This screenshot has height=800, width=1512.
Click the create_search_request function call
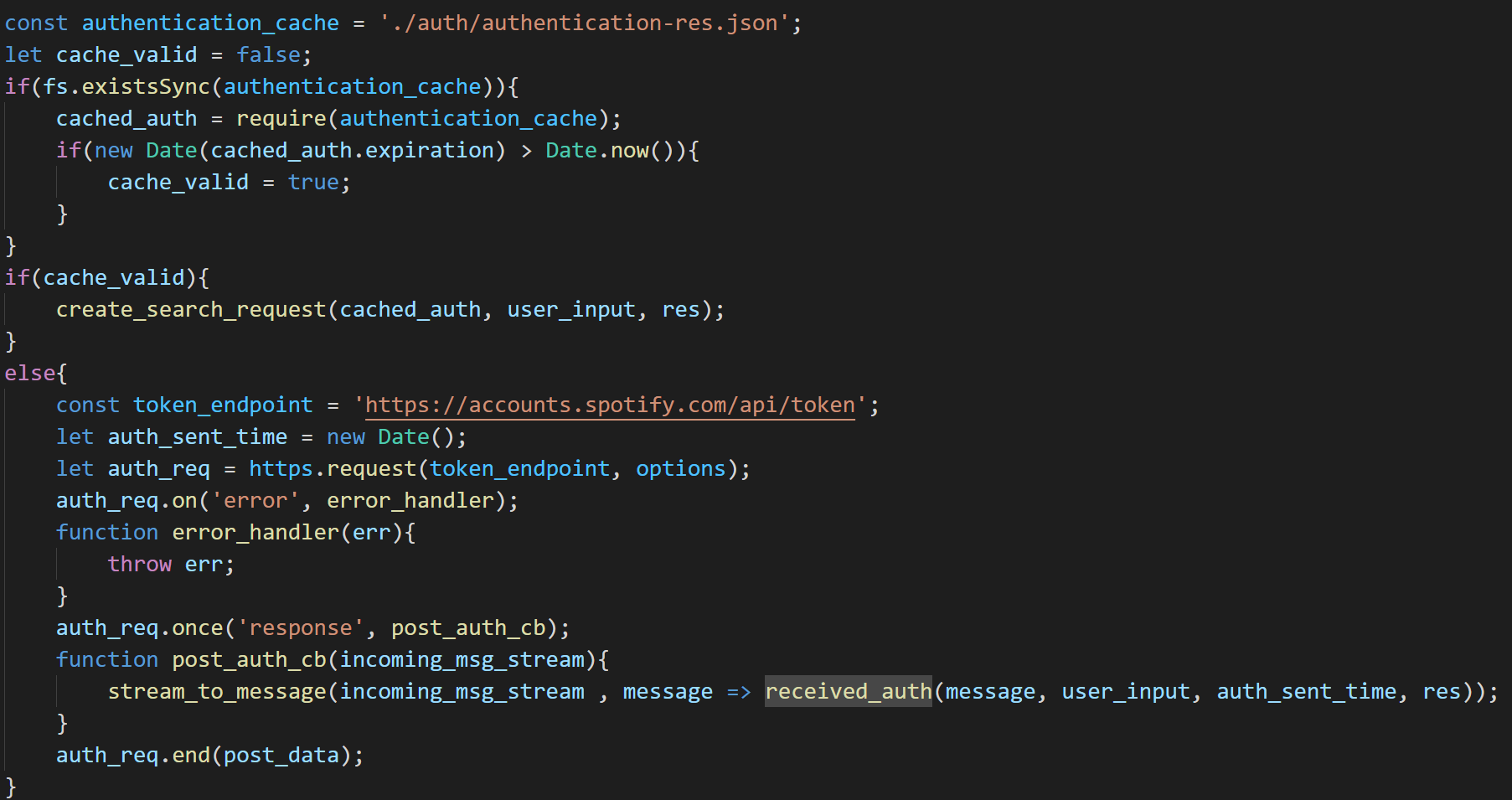pyautogui.click(x=190, y=310)
